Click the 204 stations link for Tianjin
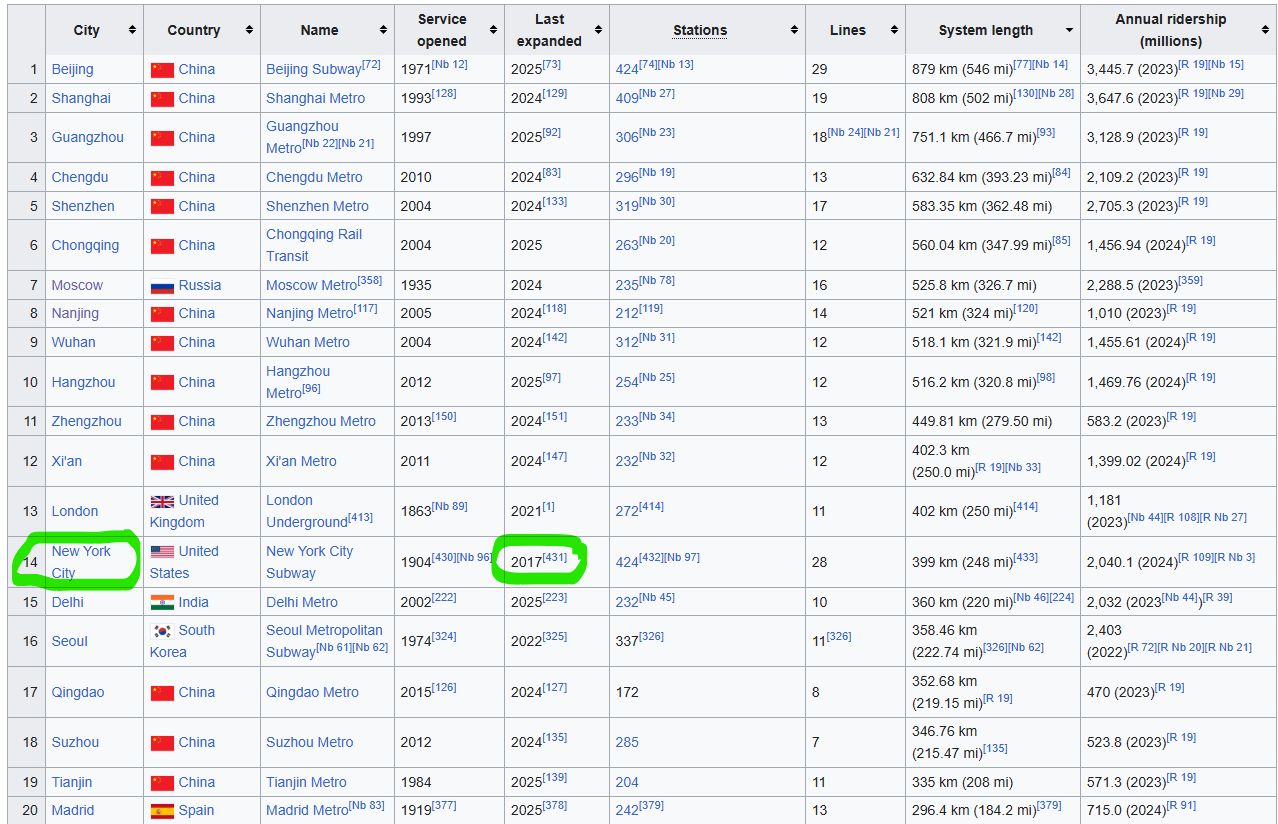This screenshot has height=824, width=1278. (627, 782)
